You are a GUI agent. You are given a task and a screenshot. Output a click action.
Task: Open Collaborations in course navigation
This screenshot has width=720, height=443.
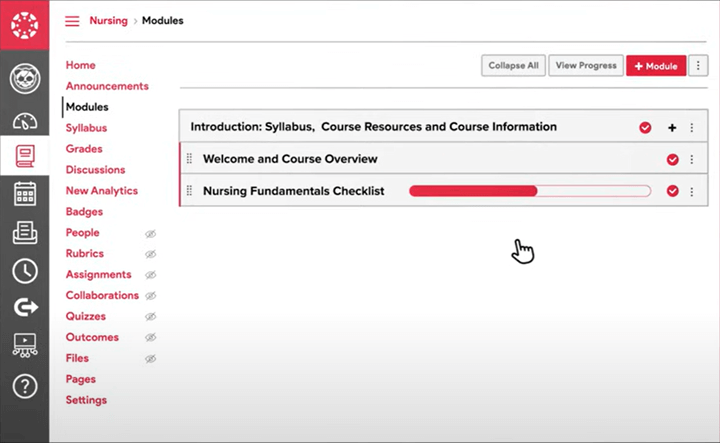102,295
